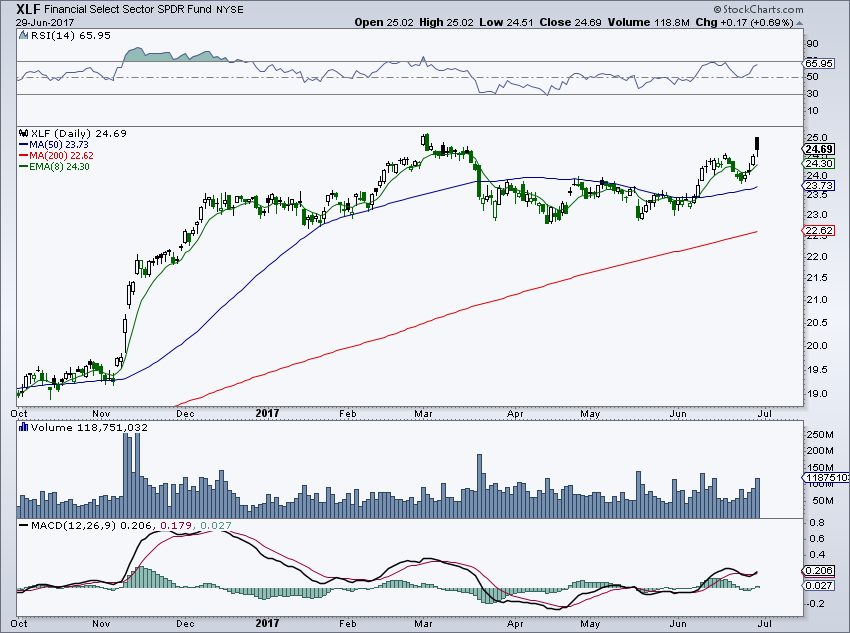Click the most recent volume bar
This screenshot has width=850, height=633.
tap(757, 498)
